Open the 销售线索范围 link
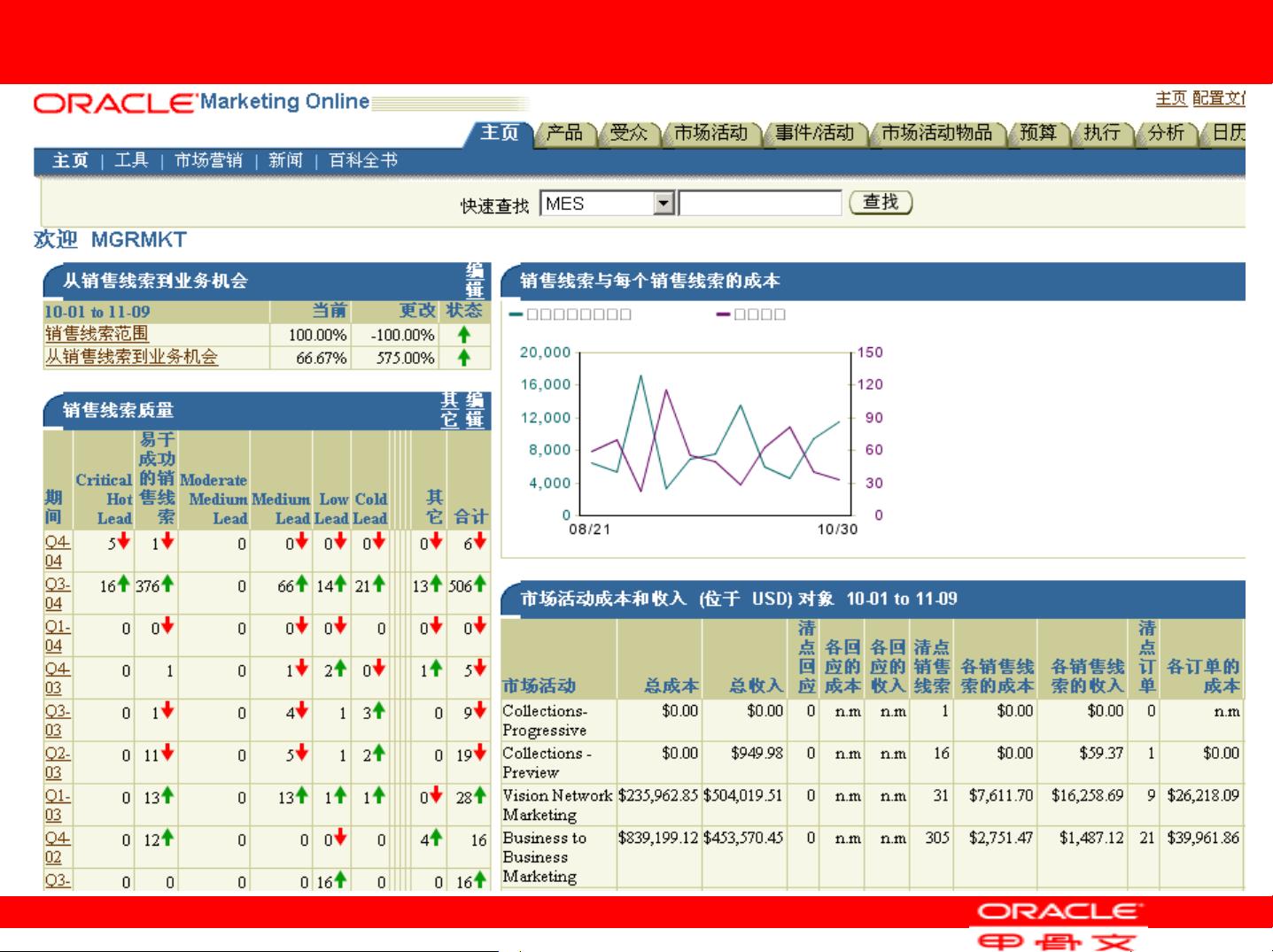 pyautogui.click(x=97, y=334)
